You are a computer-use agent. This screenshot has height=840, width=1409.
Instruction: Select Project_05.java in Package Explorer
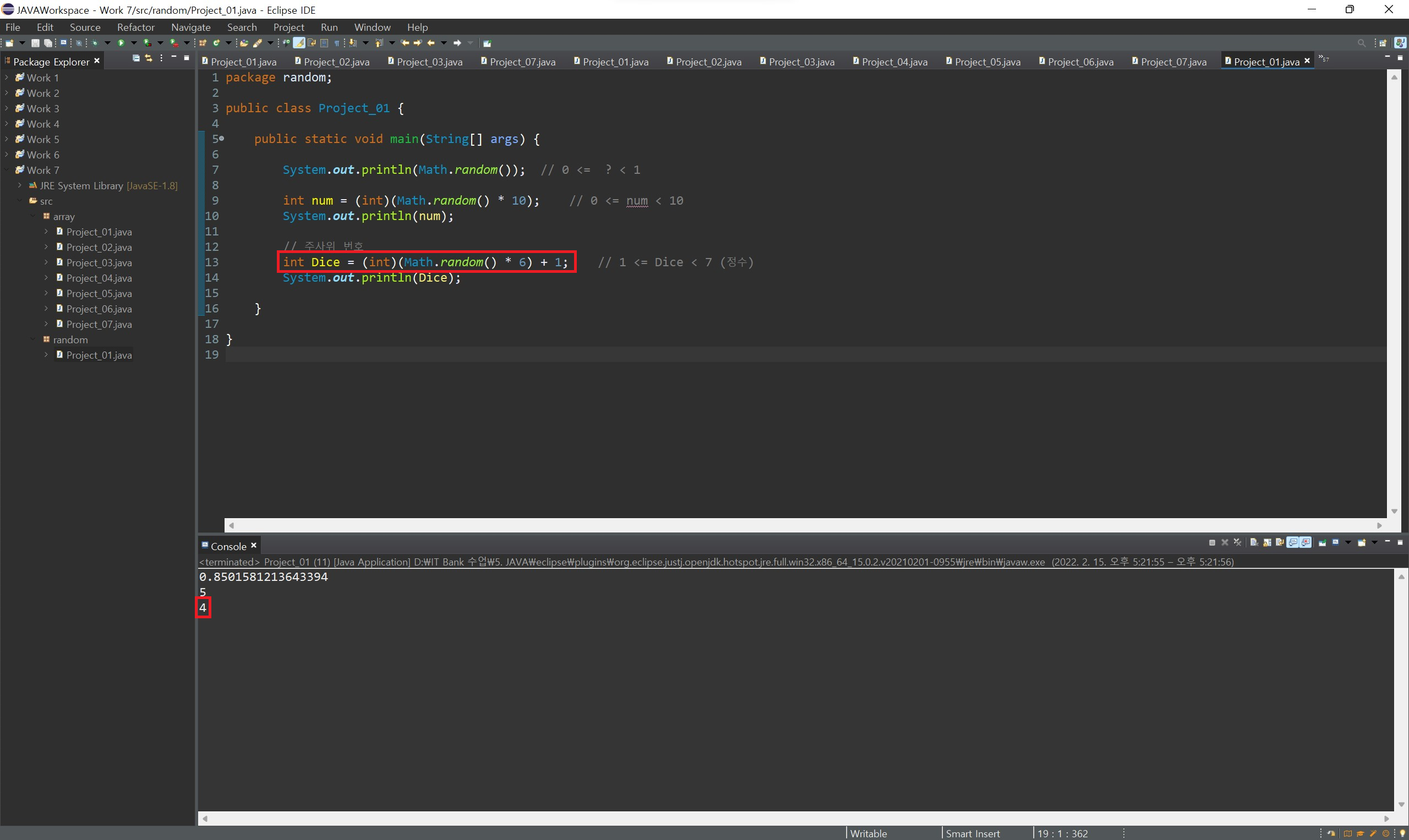point(99,293)
